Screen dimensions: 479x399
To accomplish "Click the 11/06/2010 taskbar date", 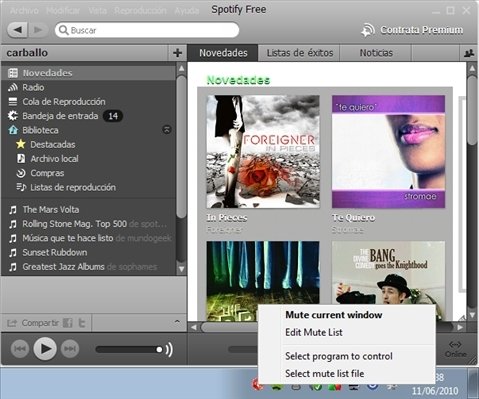I will pos(435,390).
